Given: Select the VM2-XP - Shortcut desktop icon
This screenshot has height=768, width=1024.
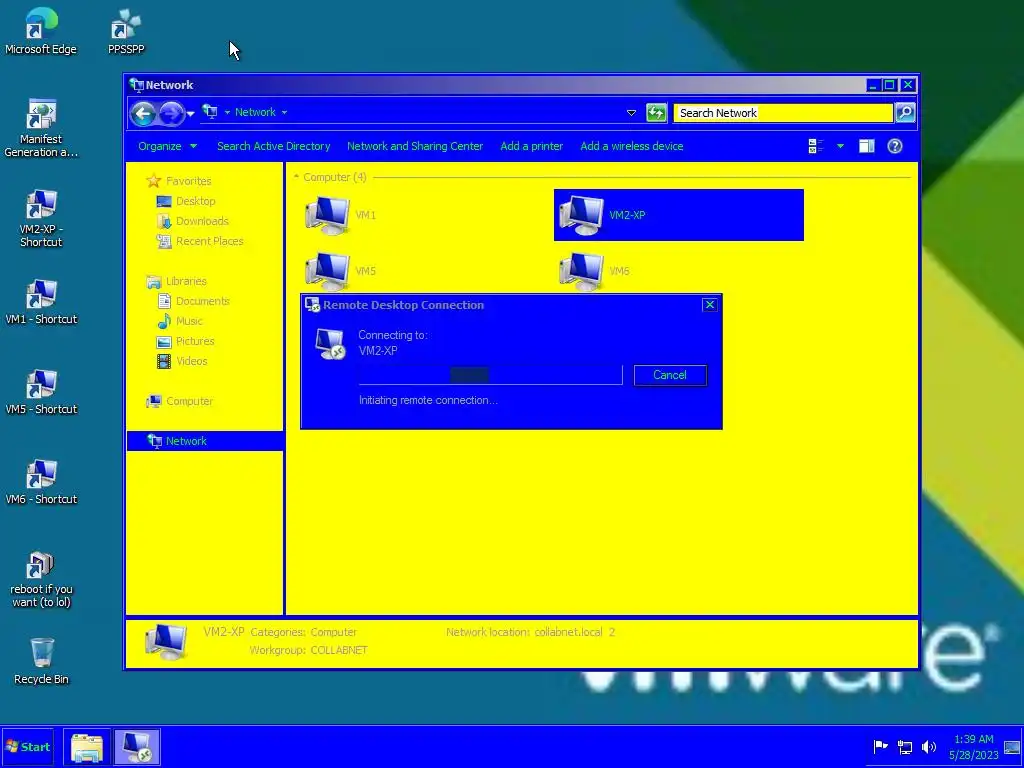Looking at the screenshot, I should pyautogui.click(x=40, y=219).
